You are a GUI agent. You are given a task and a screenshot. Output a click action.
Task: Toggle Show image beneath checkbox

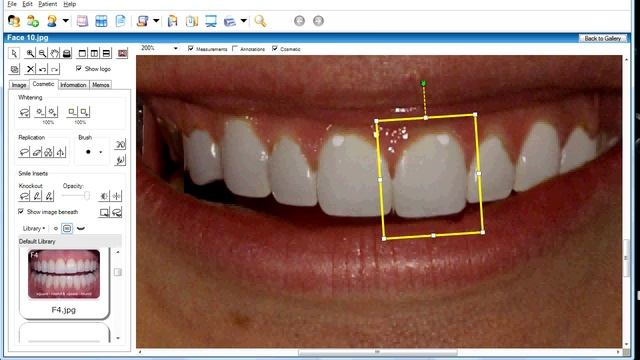coord(21,211)
